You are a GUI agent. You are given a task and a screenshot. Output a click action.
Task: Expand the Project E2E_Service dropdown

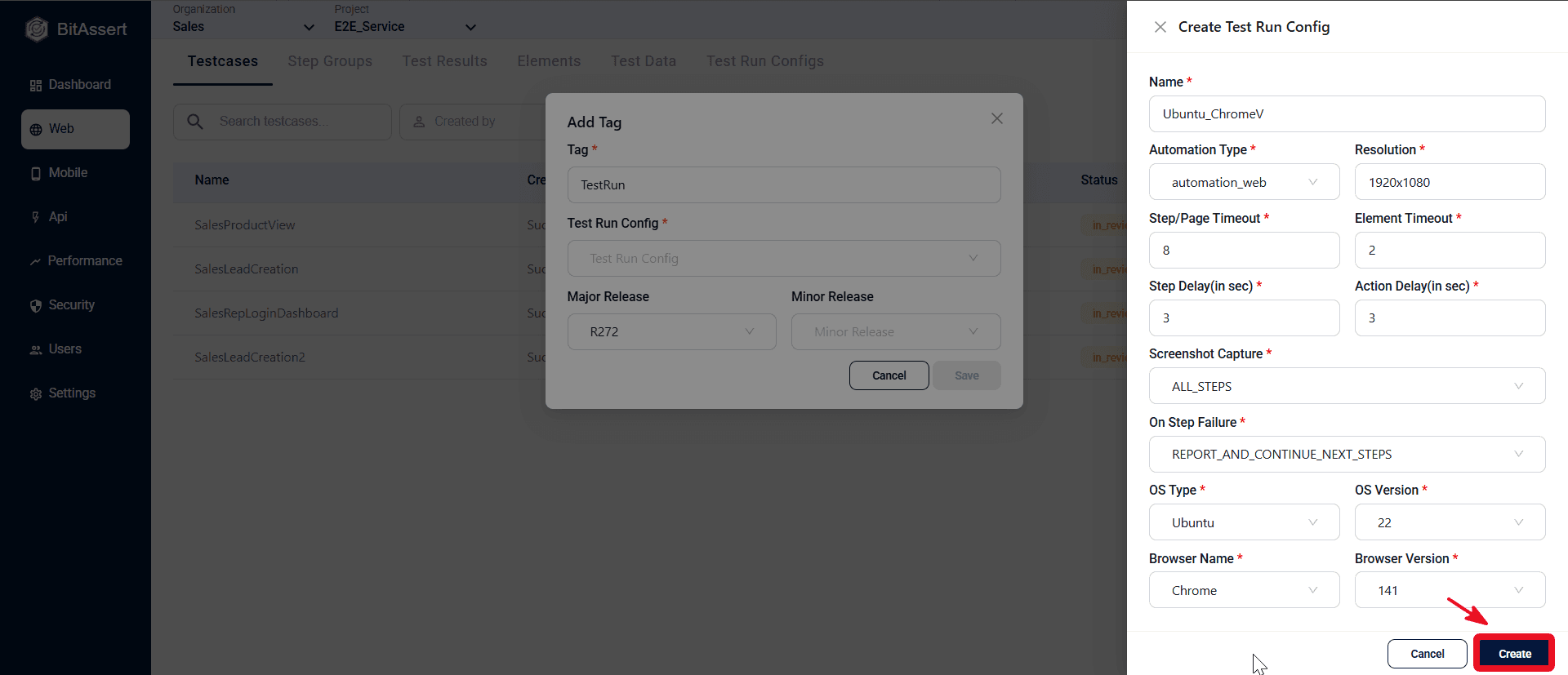pos(405,26)
